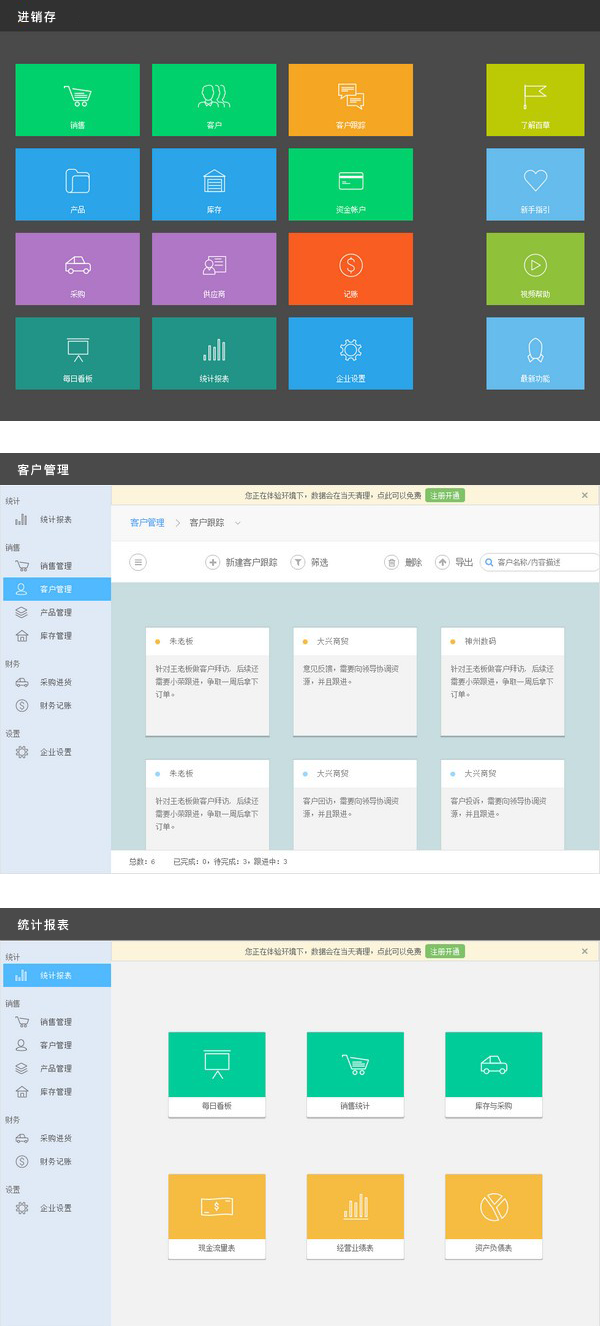Open the 现金流量表 report tile
The image size is (600, 1326).
tap(217, 1216)
